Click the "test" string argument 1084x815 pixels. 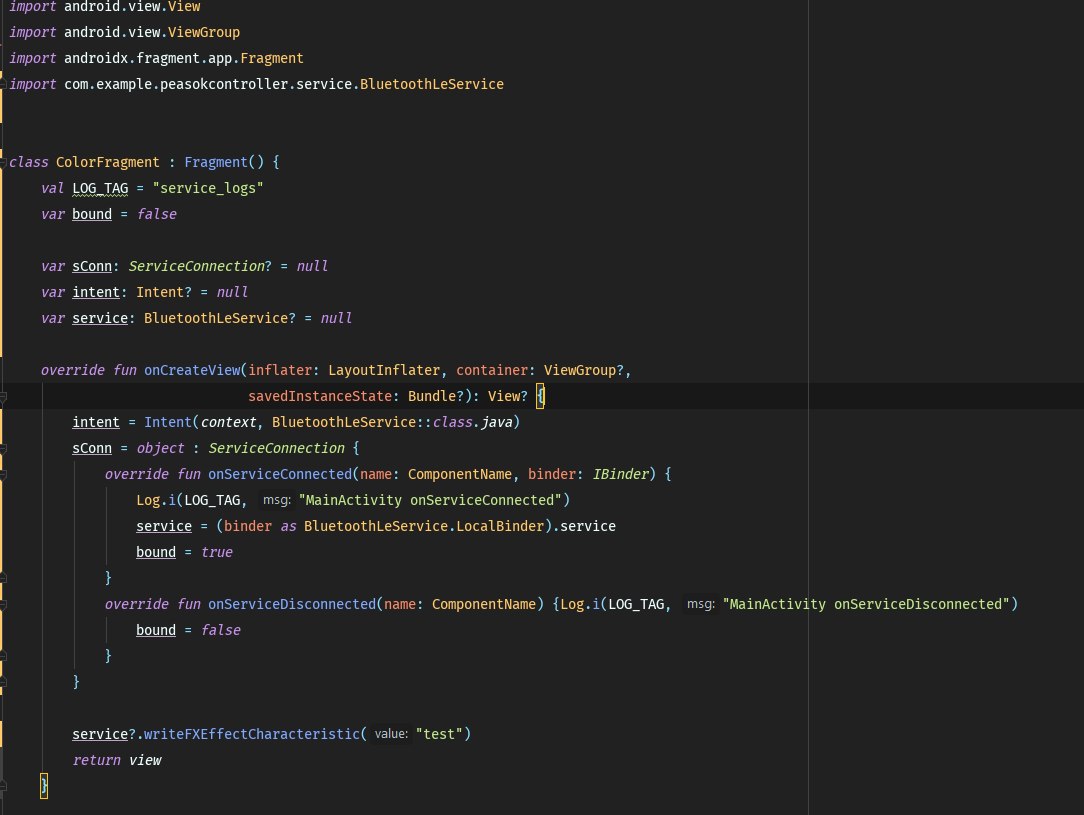coord(439,735)
